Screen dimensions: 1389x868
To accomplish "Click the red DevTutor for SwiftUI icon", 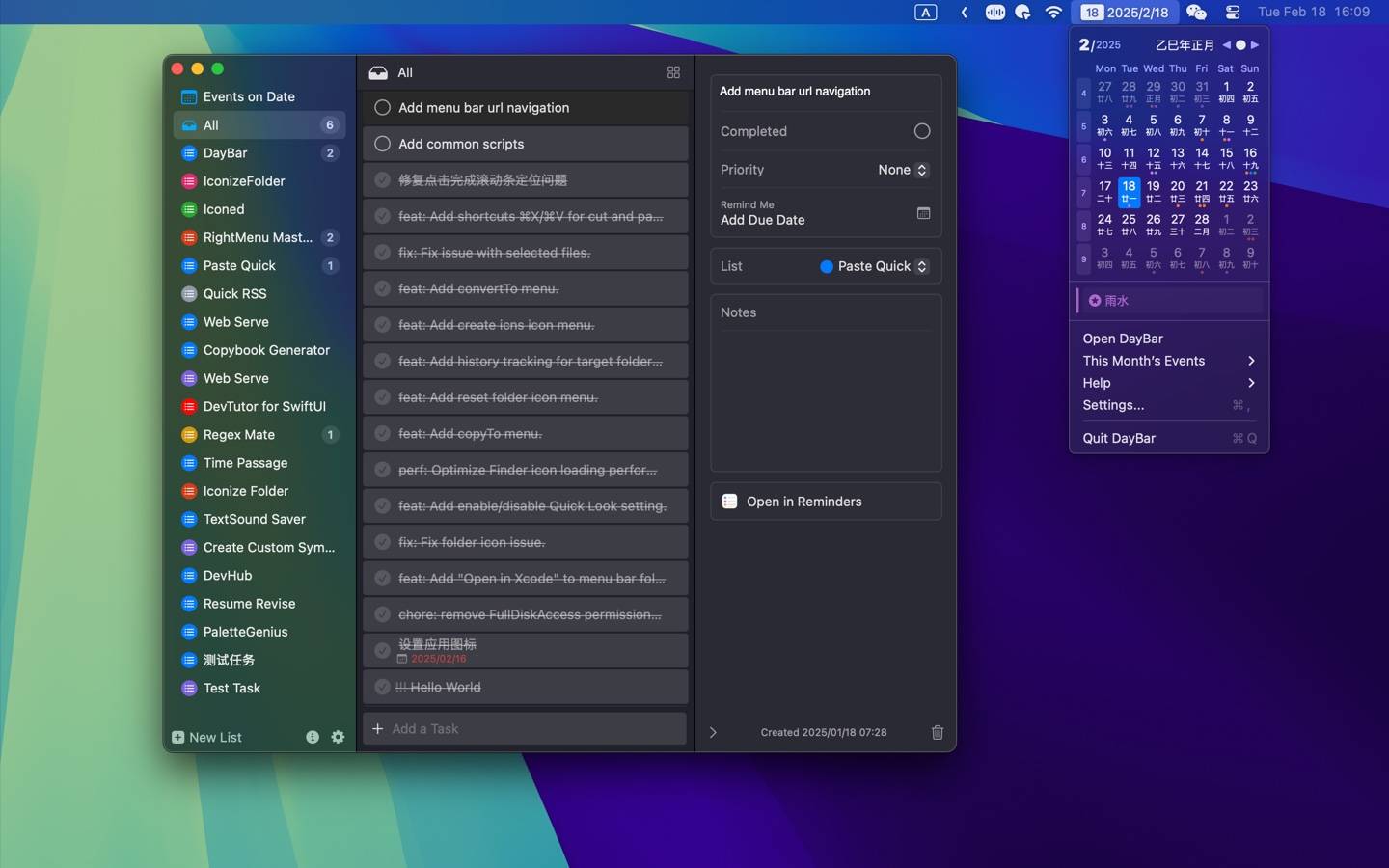I will (x=189, y=407).
